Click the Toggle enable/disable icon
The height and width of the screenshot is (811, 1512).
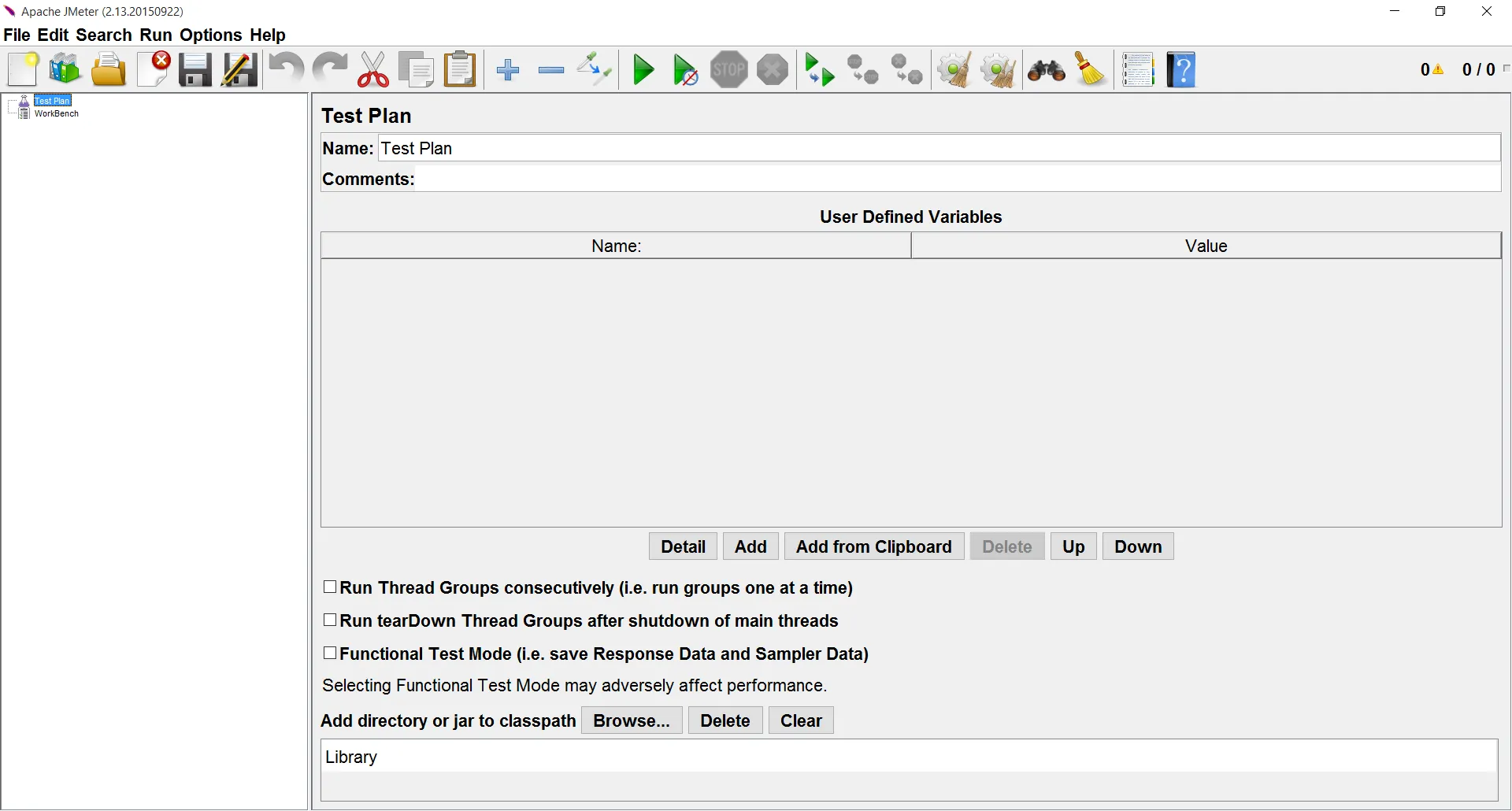595,70
